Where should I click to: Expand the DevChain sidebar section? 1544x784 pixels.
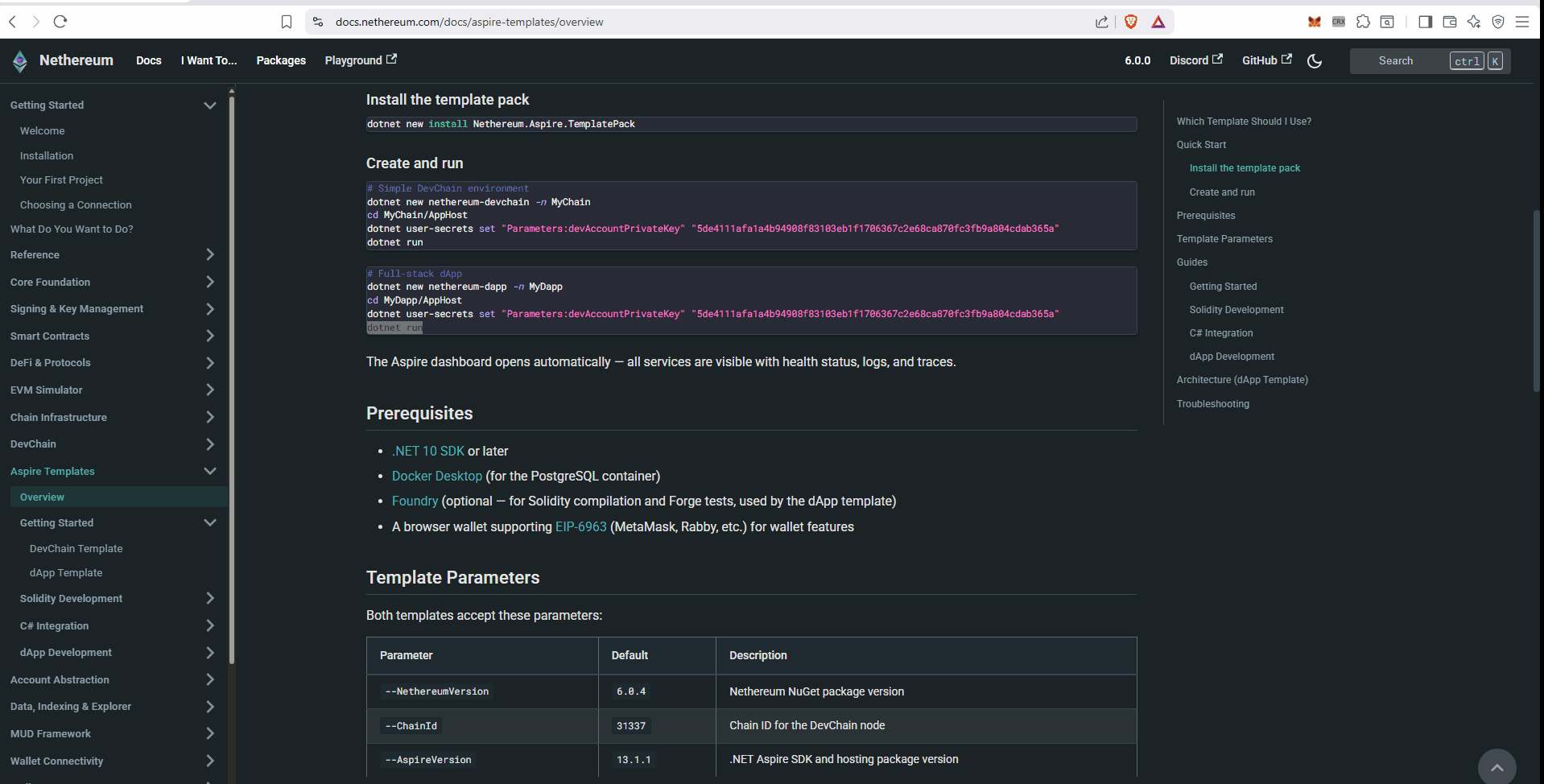(210, 444)
